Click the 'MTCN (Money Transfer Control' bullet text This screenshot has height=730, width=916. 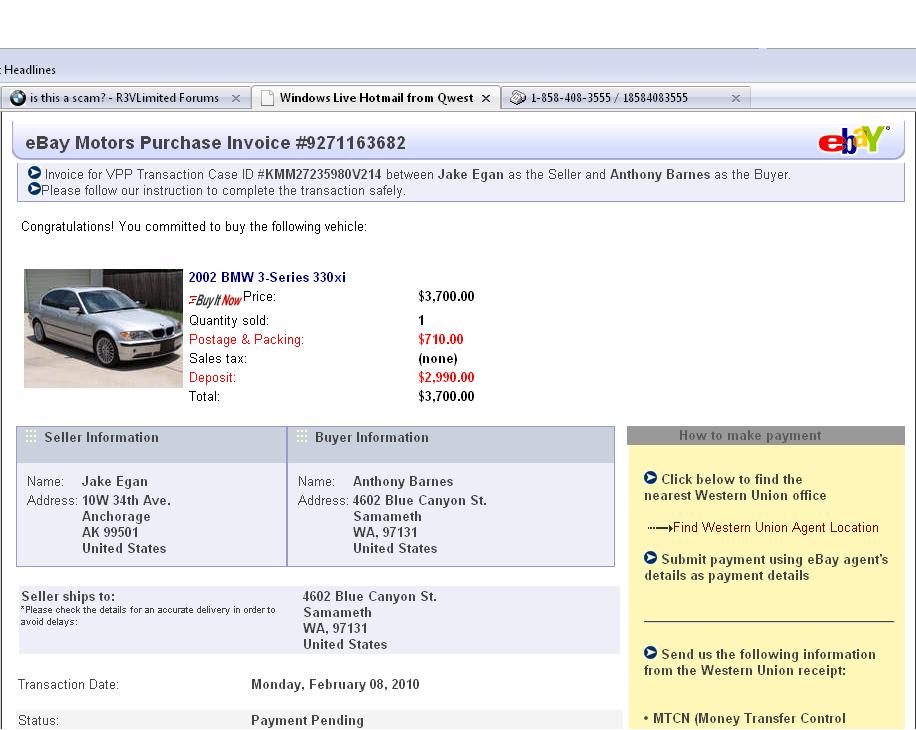[749, 718]
